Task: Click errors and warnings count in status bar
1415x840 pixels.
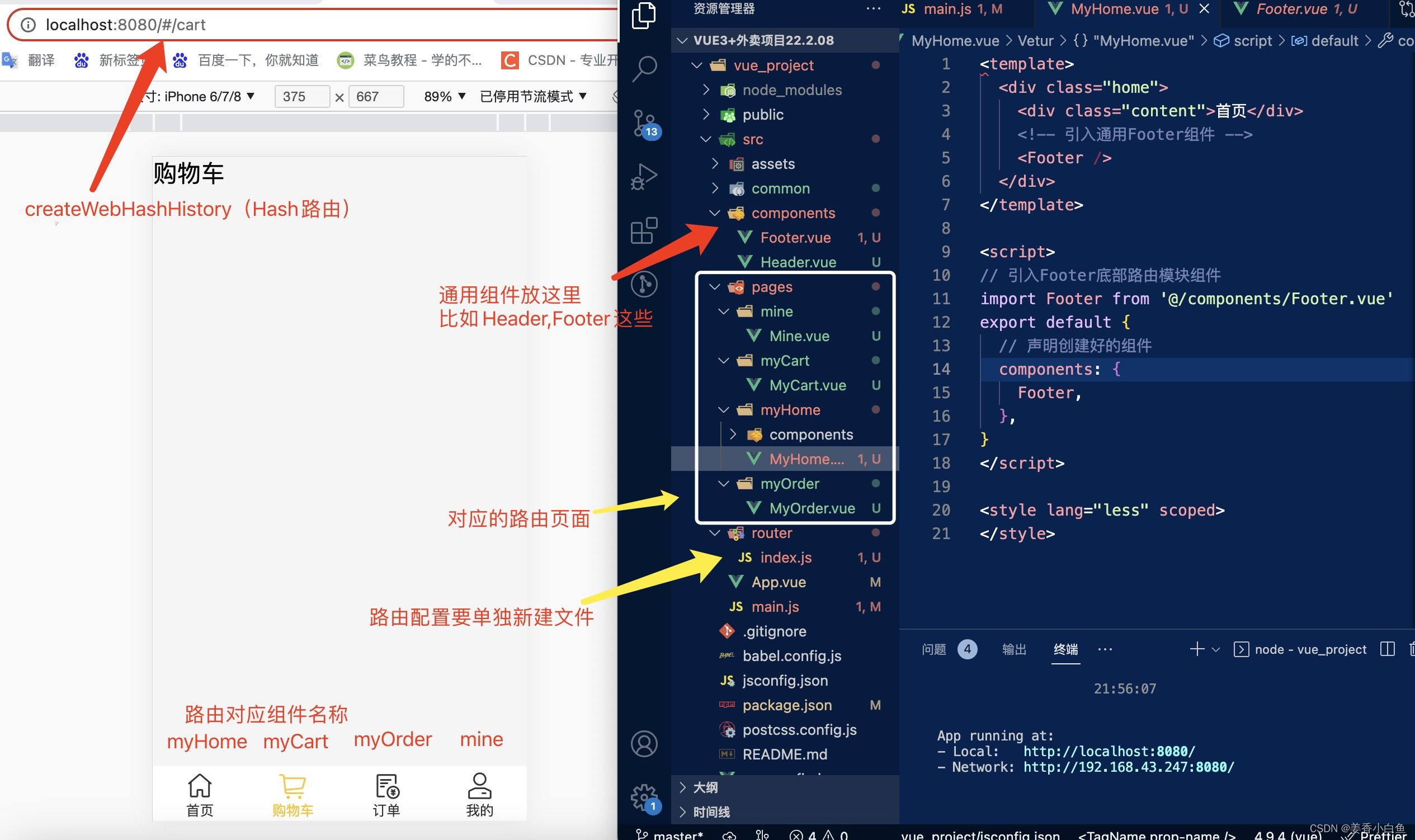Action: click(x=818, y=834)
